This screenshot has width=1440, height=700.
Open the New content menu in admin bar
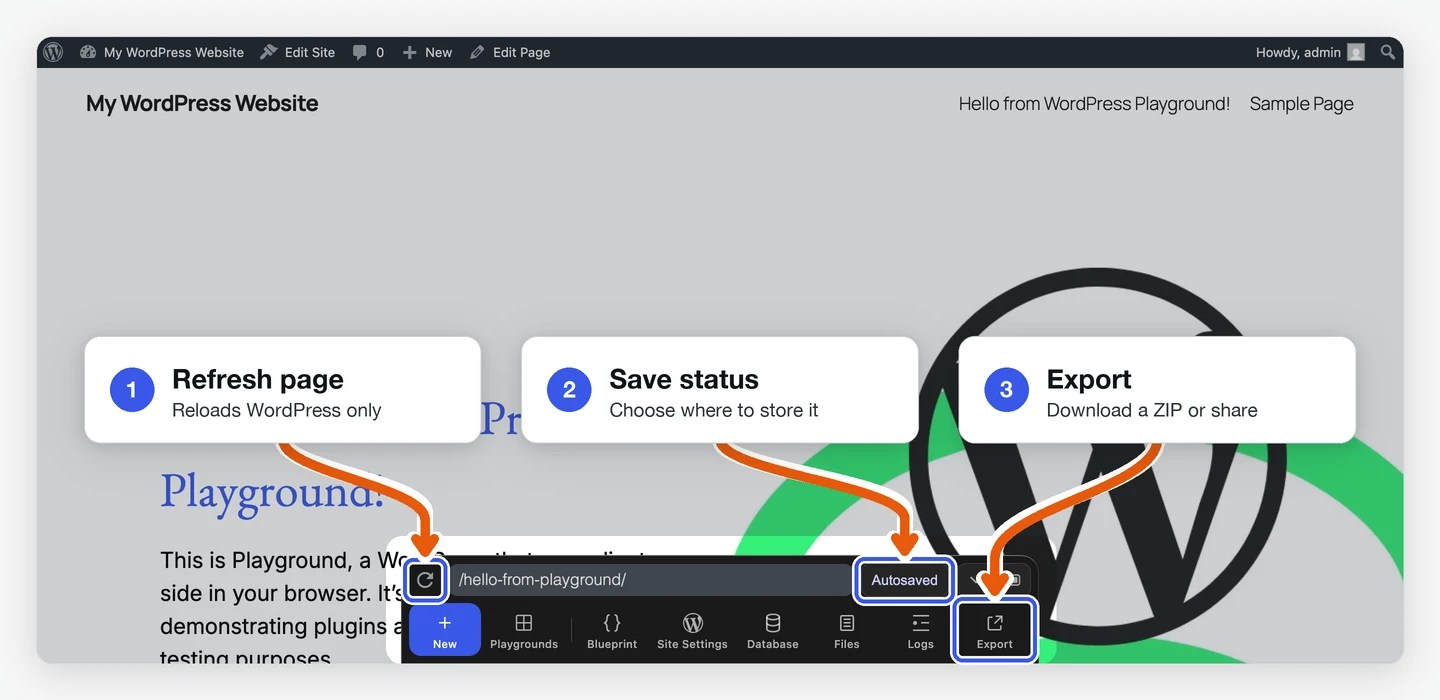coord(427,52)
